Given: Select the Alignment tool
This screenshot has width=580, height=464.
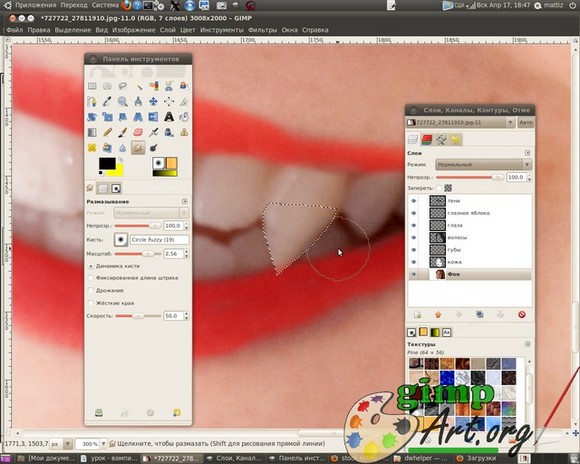Looking at the screenshot, I should [x=169, y=101].
